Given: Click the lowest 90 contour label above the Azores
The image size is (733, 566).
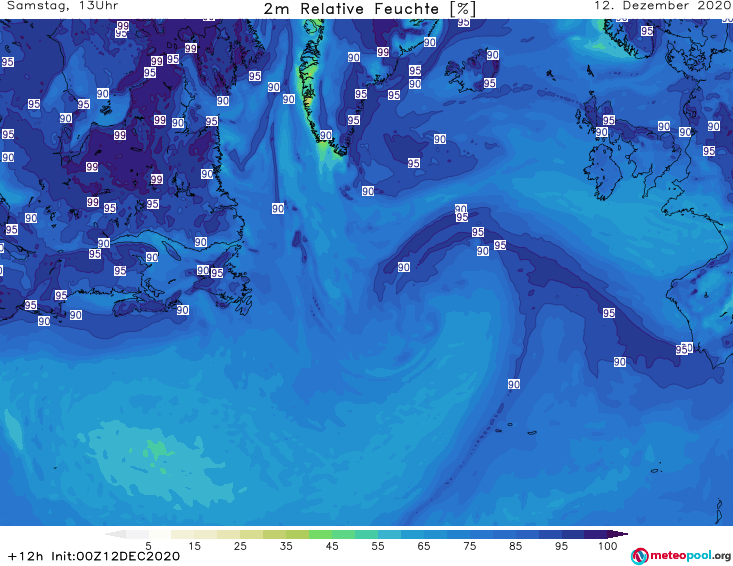Looking at the screenshot, I should point(514,384).
